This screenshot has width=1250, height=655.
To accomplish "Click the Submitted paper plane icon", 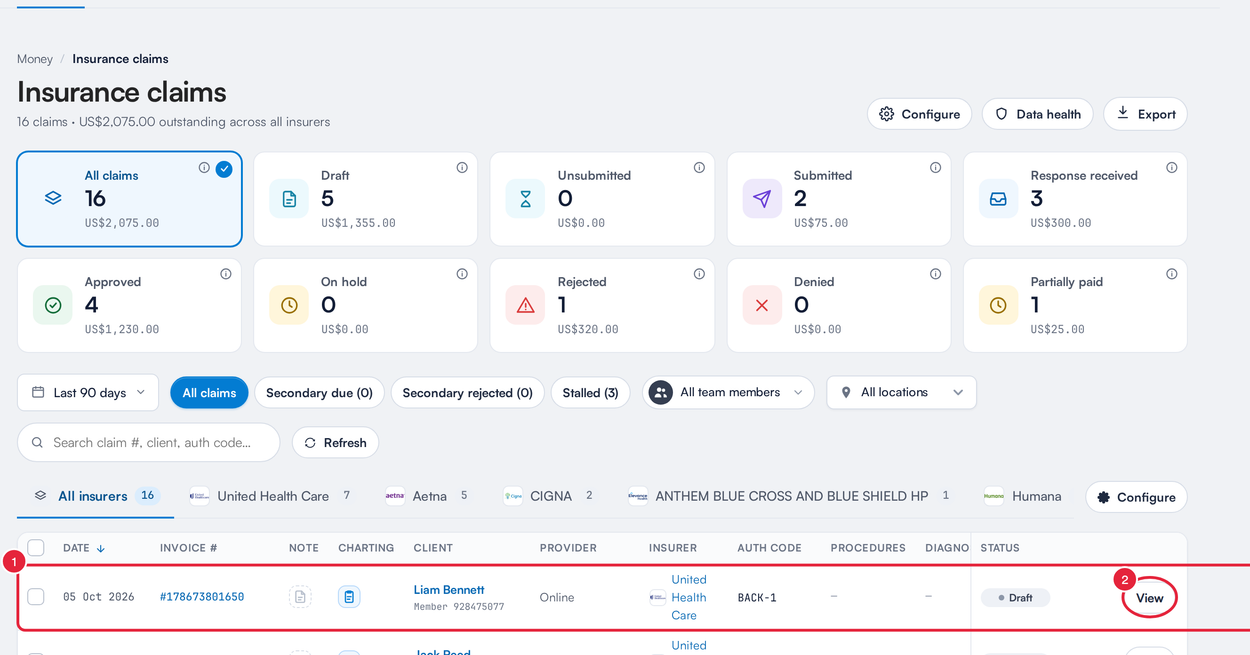I will [762, 199].
